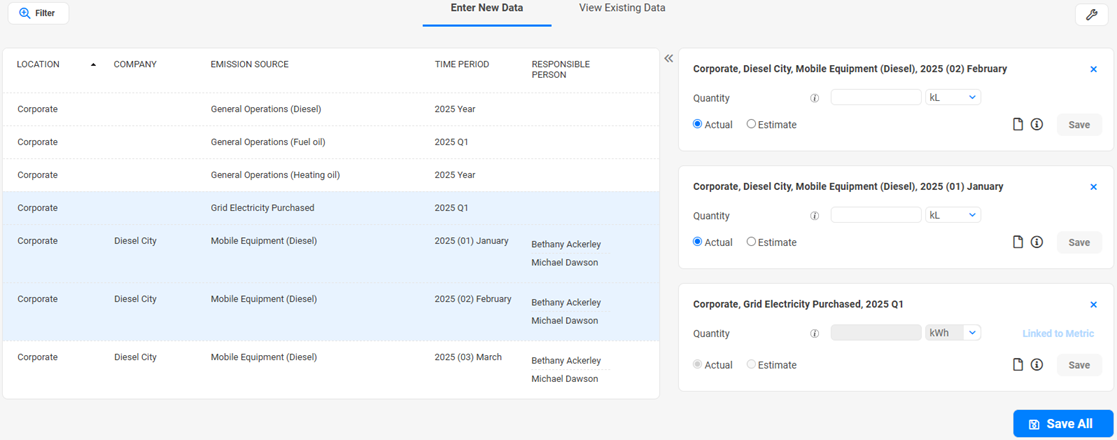Click quantity info icon in February card

[x=815, y=98]
